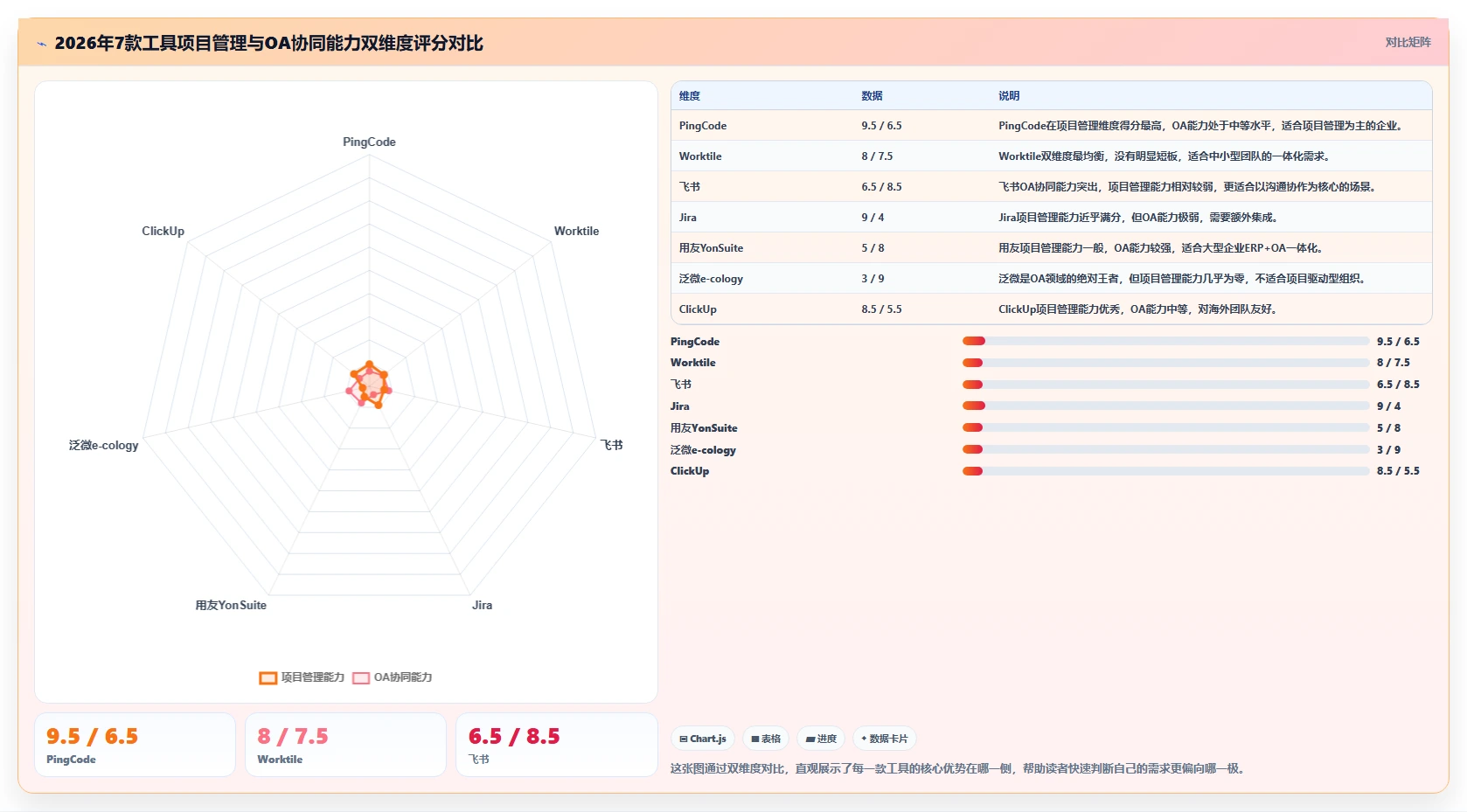Screen dimensions: 1467x812
Task: Click the 8.5 / 5.5 value in the table
Action: click(x=881, y=309)
